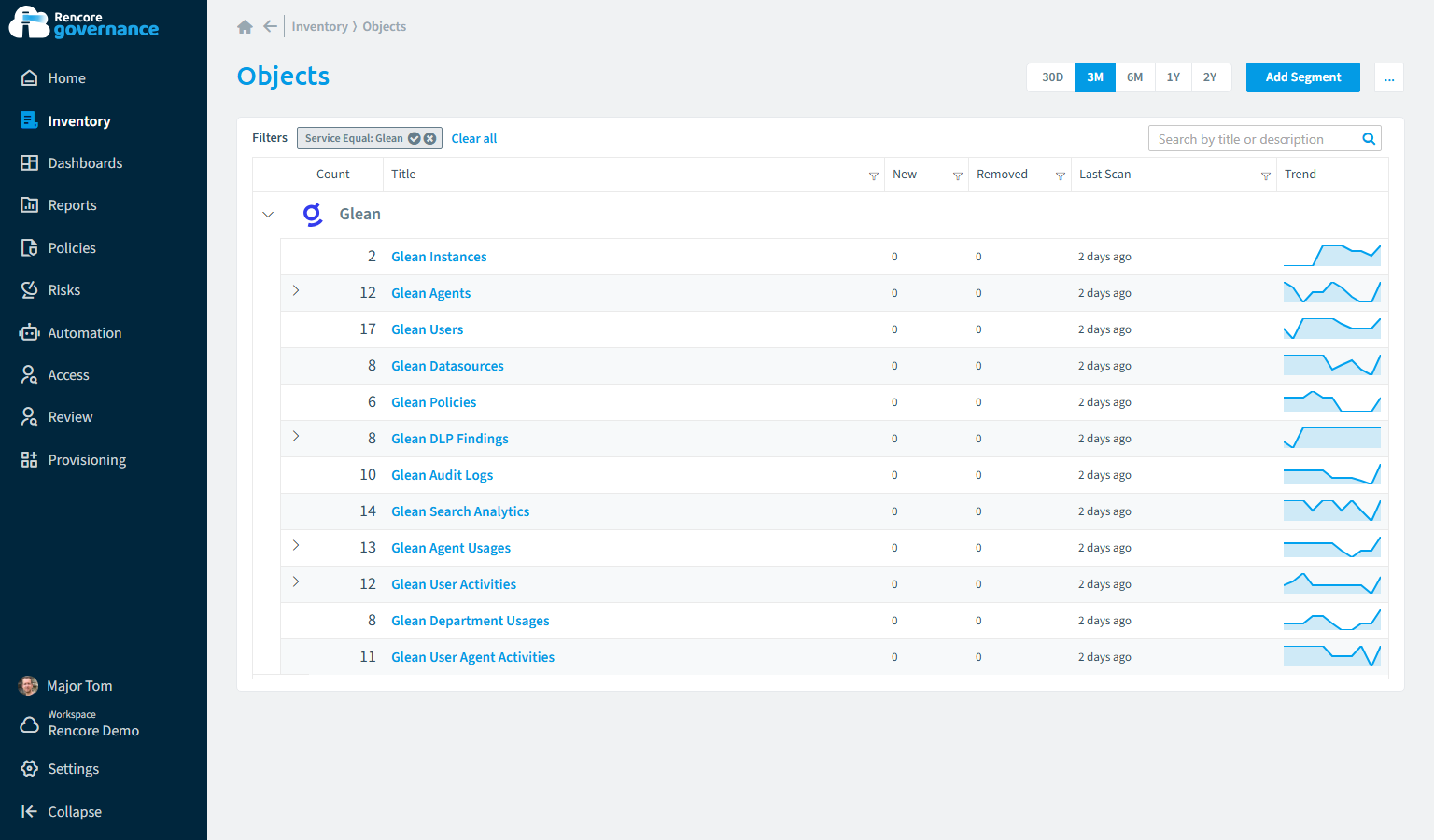Open the Glean Instances link
Viewport: 1434px width, 840px height.
tap(439, 257)
